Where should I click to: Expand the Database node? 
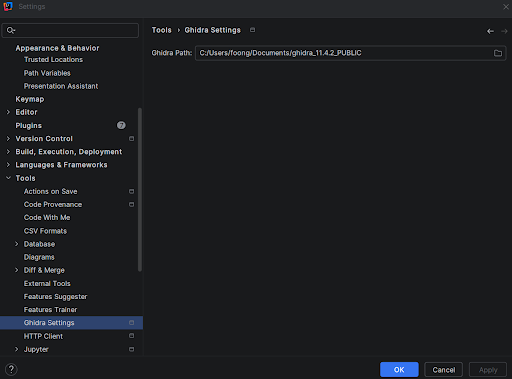[x=17, y=244]
